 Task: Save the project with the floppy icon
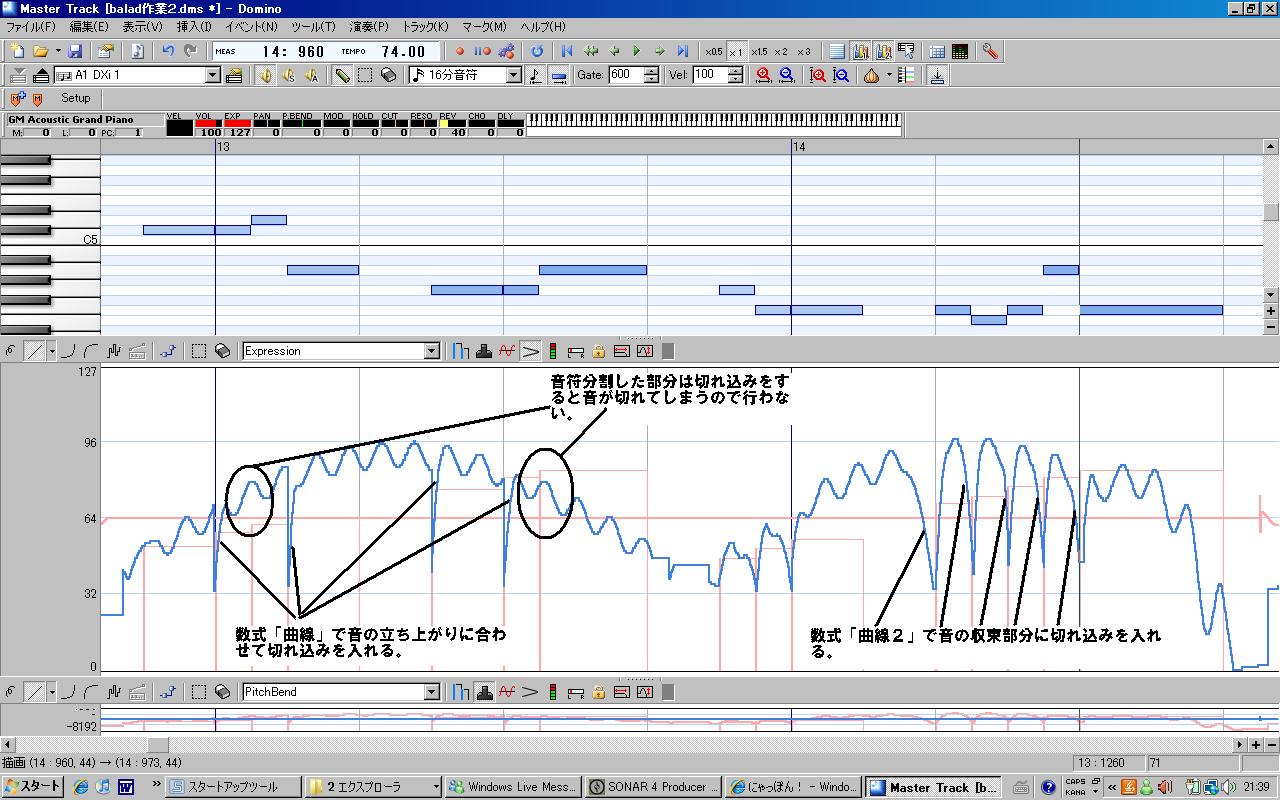(x=75, y=51)
